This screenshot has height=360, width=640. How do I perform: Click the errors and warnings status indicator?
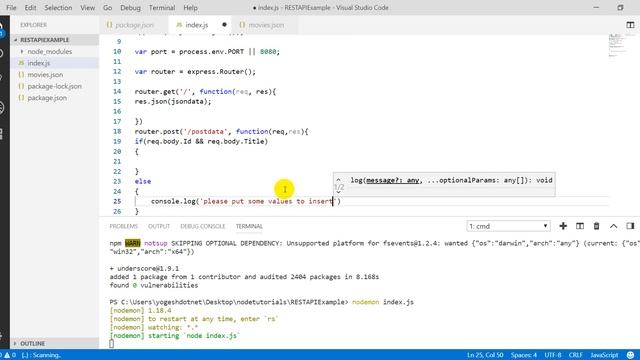point(8,355)
